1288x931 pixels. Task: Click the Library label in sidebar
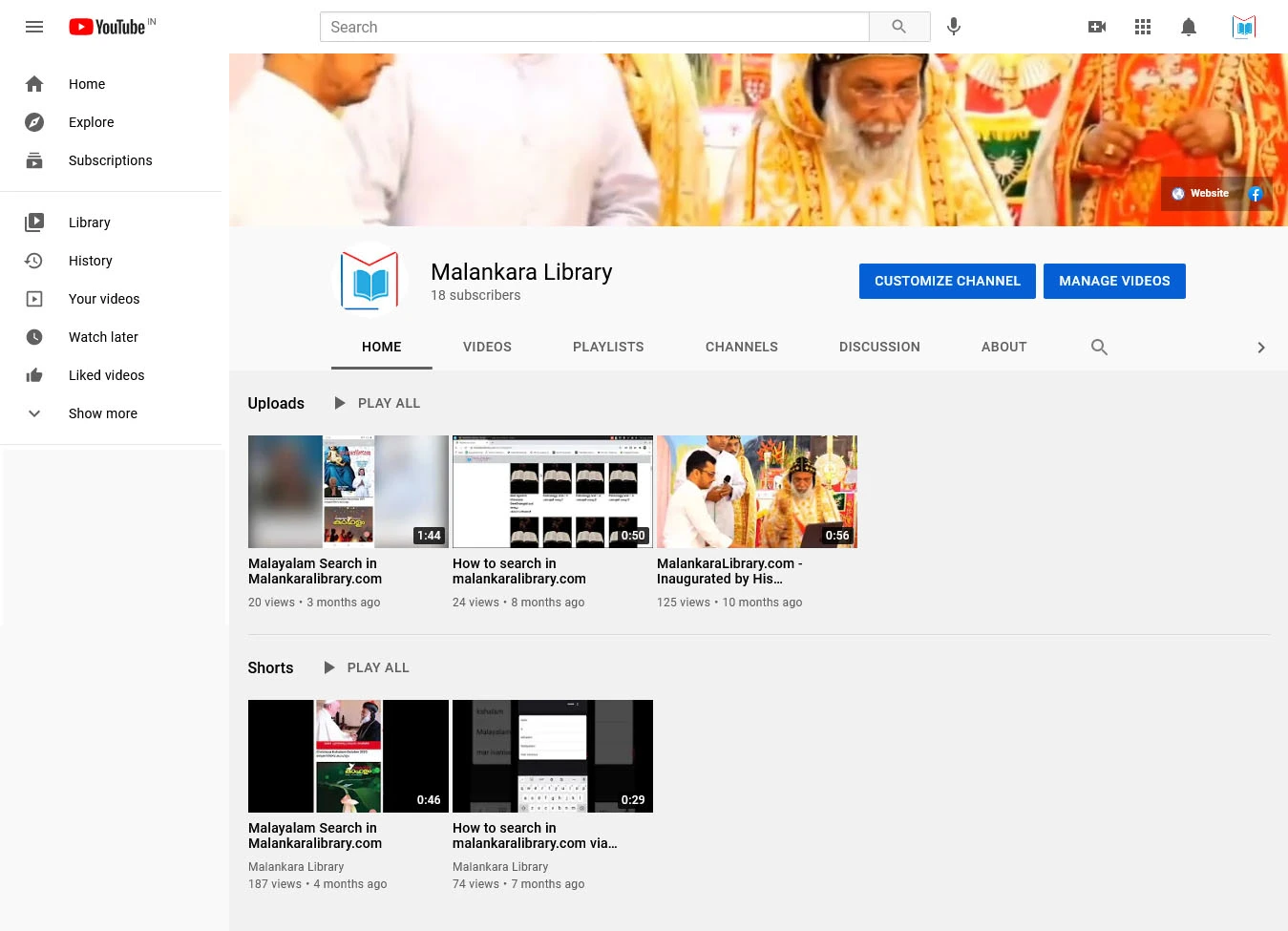[x=90, y=222]
